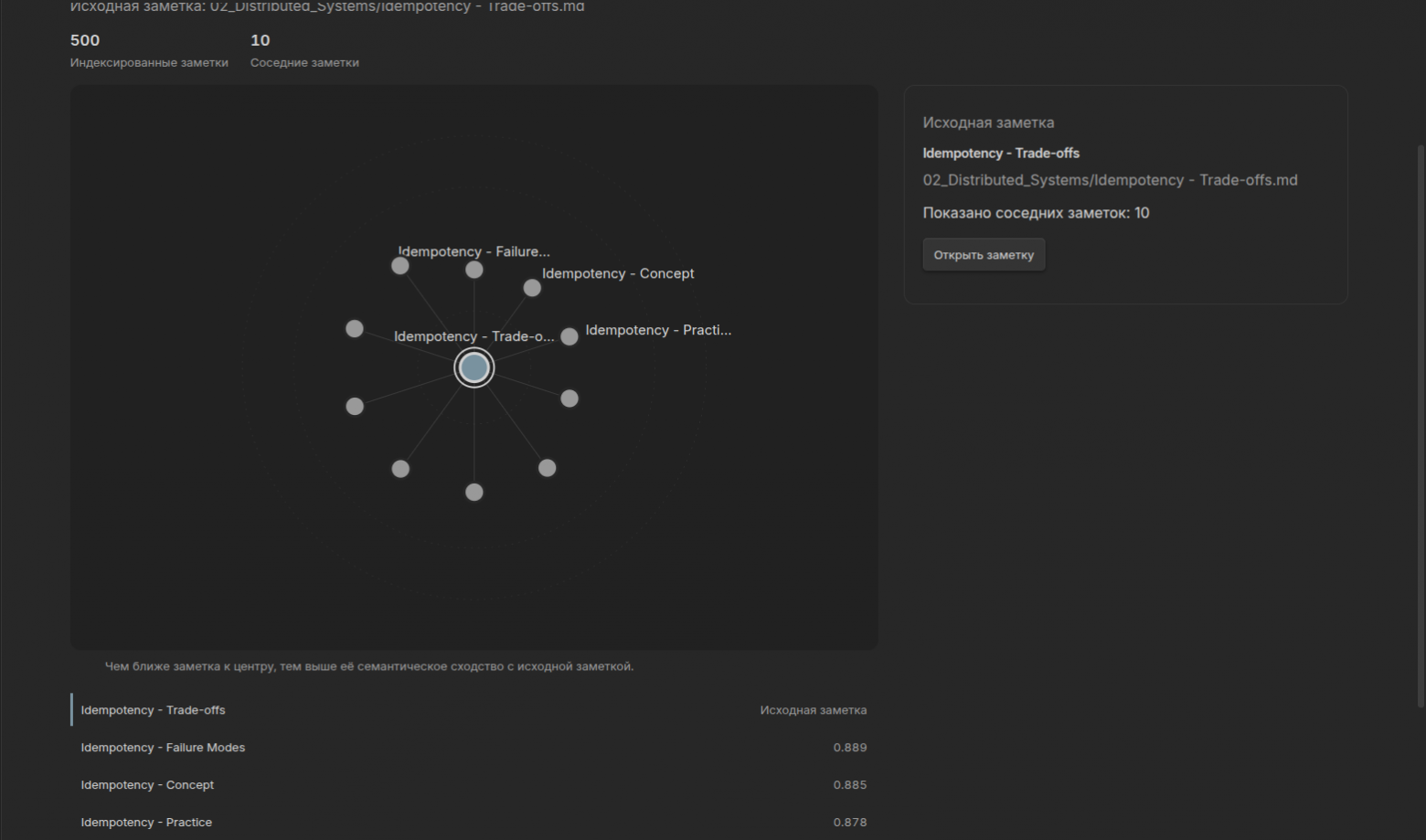Click the graph node beside "Idempotency - Concept" label

tap(532, 288)
